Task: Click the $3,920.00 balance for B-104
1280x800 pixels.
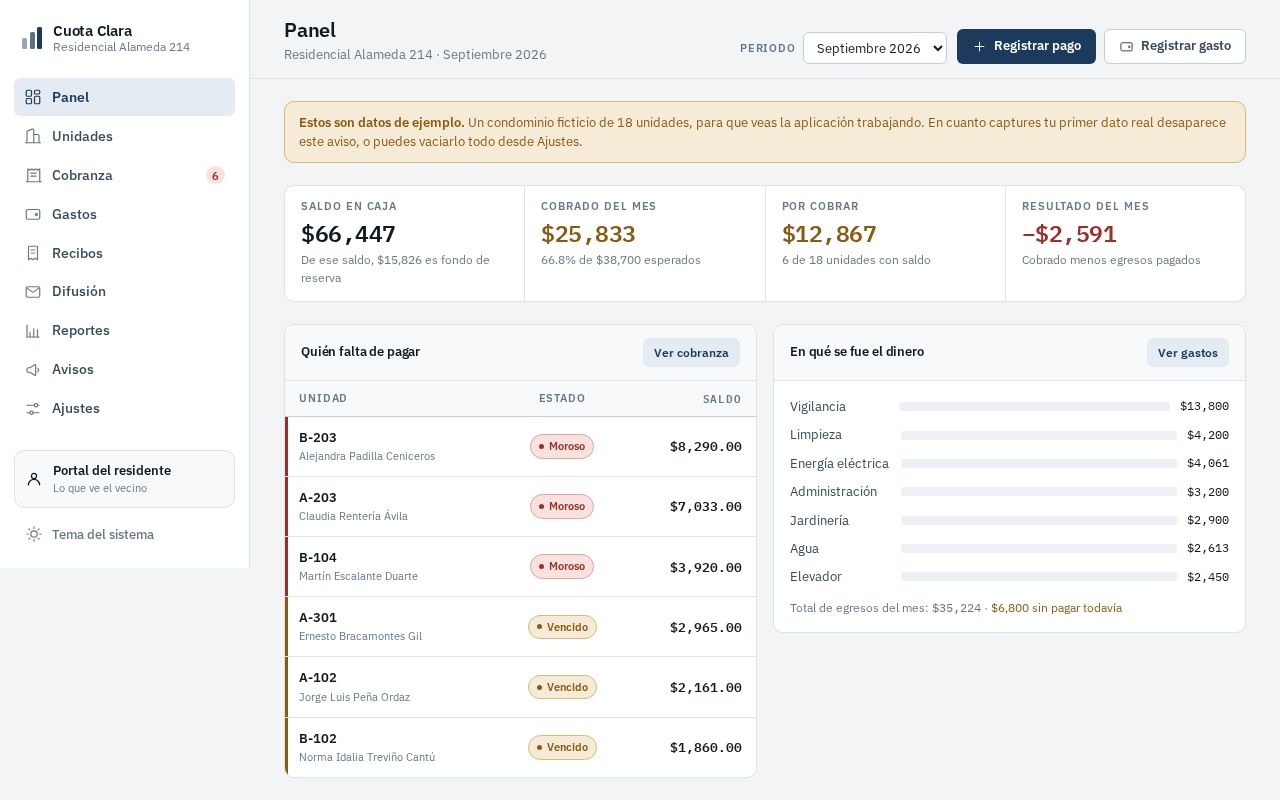Action: [706, 567]
